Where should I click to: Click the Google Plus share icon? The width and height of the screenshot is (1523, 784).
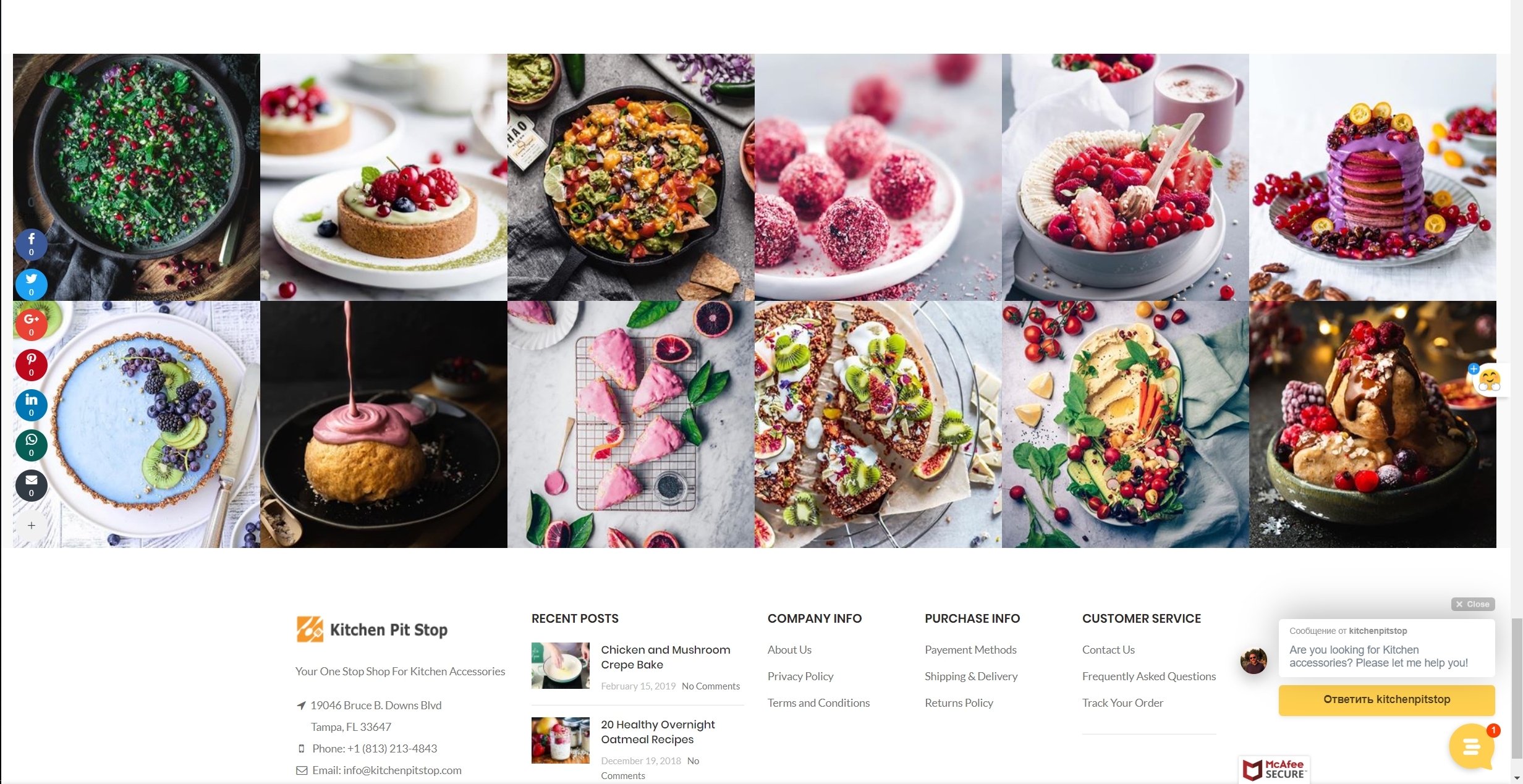[31, 325]
